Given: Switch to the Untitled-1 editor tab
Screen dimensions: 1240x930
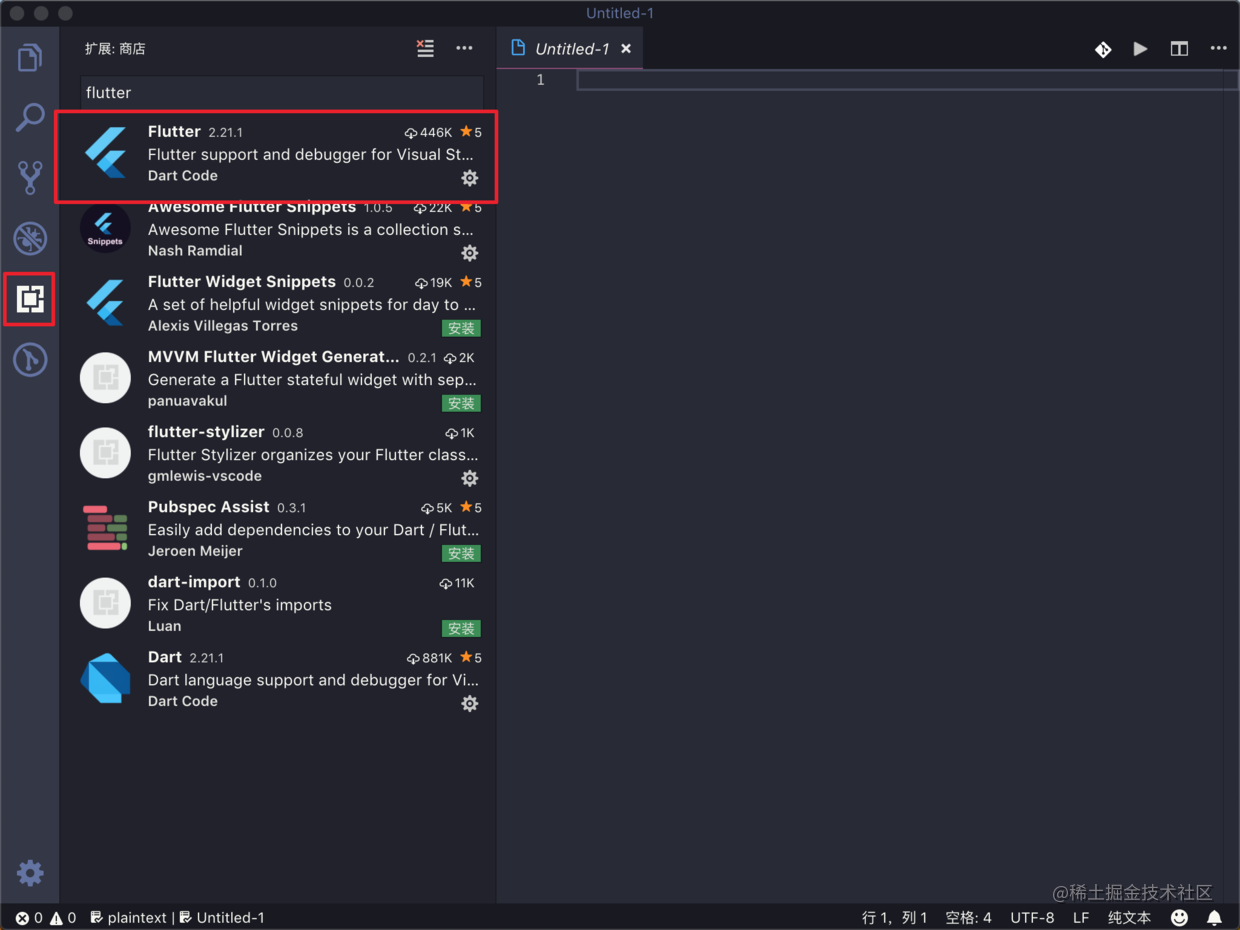Looking at the screenshot, I should tap(571, 48).
